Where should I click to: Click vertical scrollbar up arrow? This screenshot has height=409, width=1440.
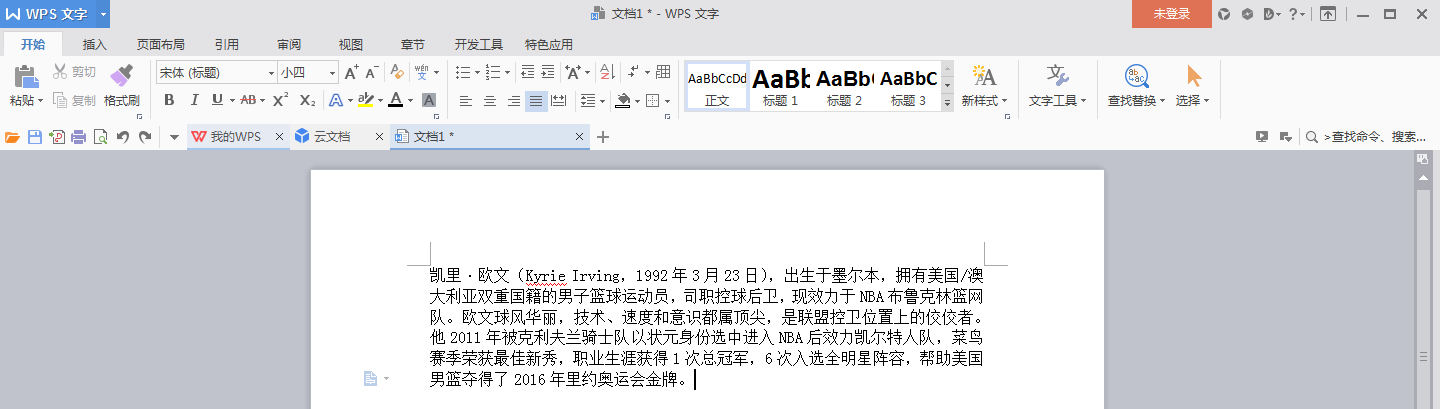(1423, 179)
